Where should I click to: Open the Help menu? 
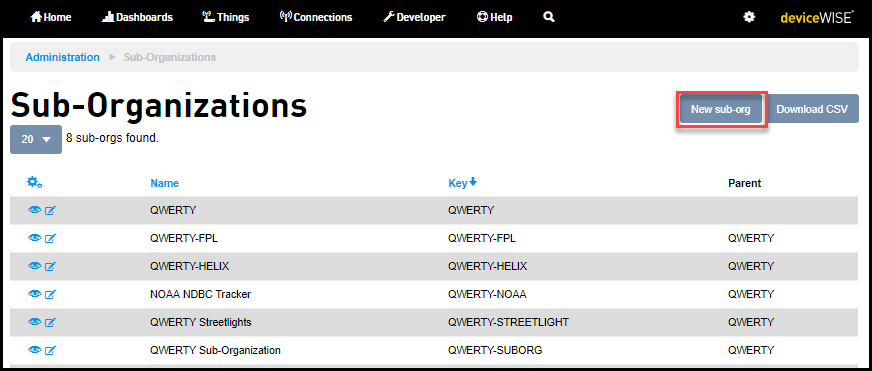[x=494, y=17]
